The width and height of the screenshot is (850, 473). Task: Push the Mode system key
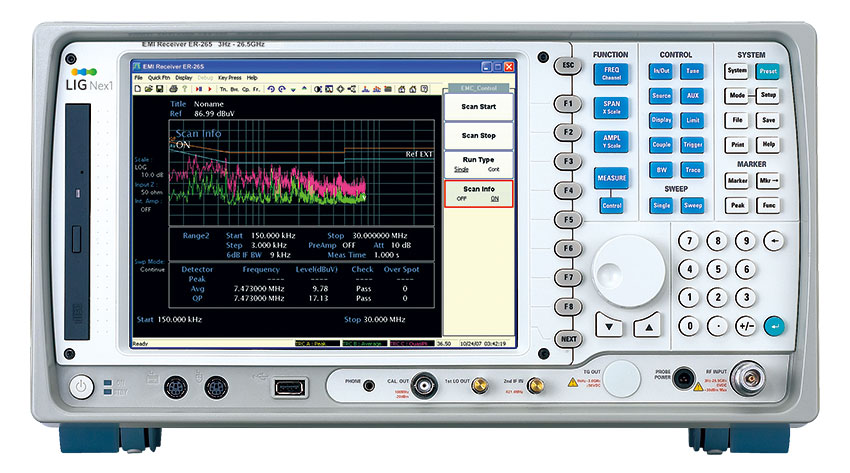[x=737, y=95]
